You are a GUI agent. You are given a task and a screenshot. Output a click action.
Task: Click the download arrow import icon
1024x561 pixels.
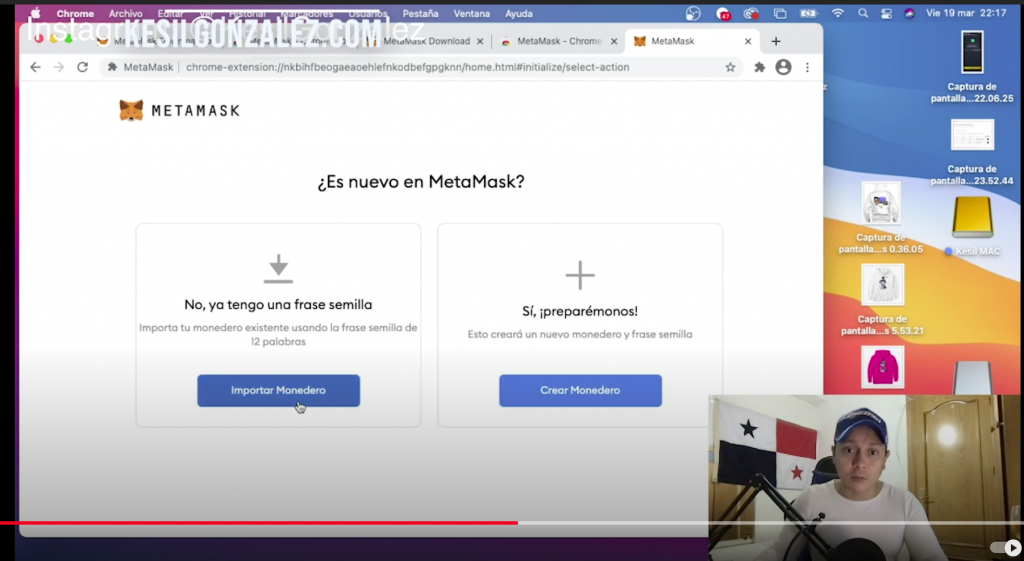[x=278, y=269]
